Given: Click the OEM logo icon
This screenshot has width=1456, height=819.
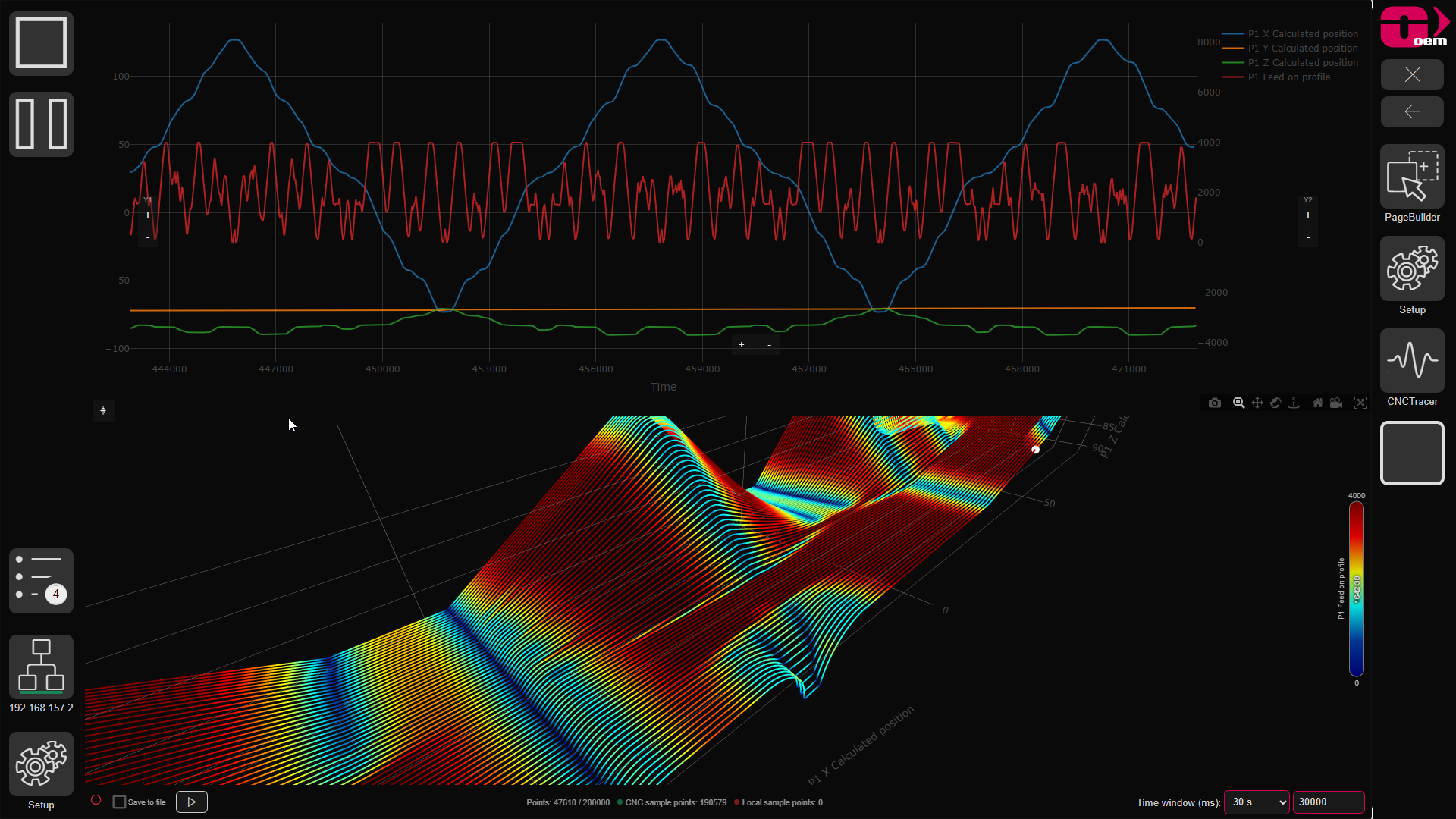Looking at the screenshot, I should 1414,27.
